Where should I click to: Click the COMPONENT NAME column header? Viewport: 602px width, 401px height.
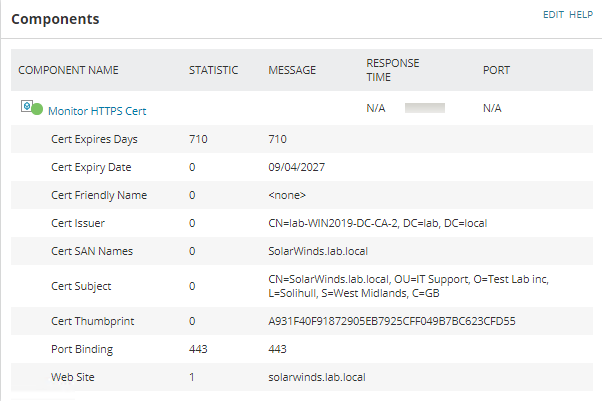point(68,70)
